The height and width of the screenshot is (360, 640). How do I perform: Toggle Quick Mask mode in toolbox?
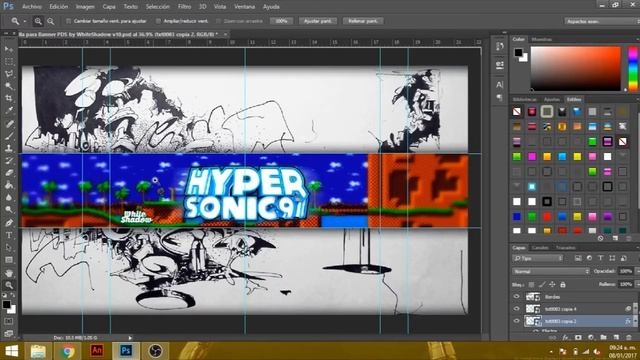[9, 322]
